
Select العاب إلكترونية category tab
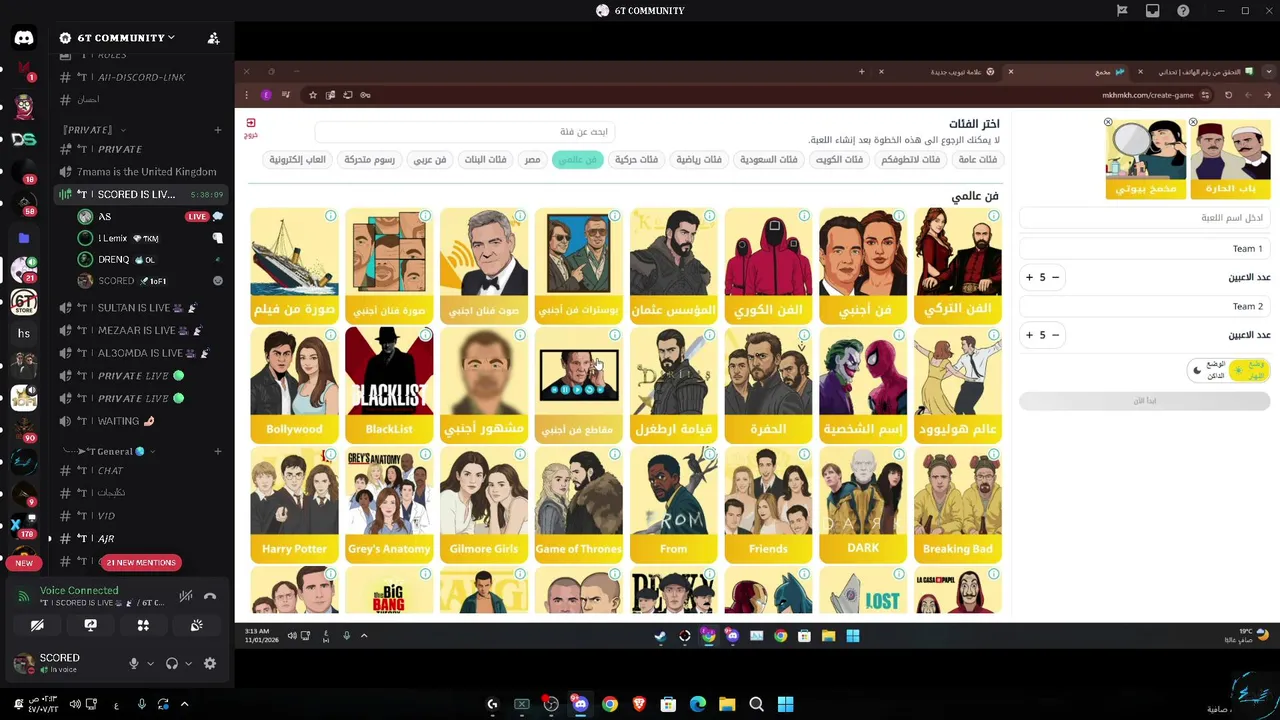click(x=298, y=159)
